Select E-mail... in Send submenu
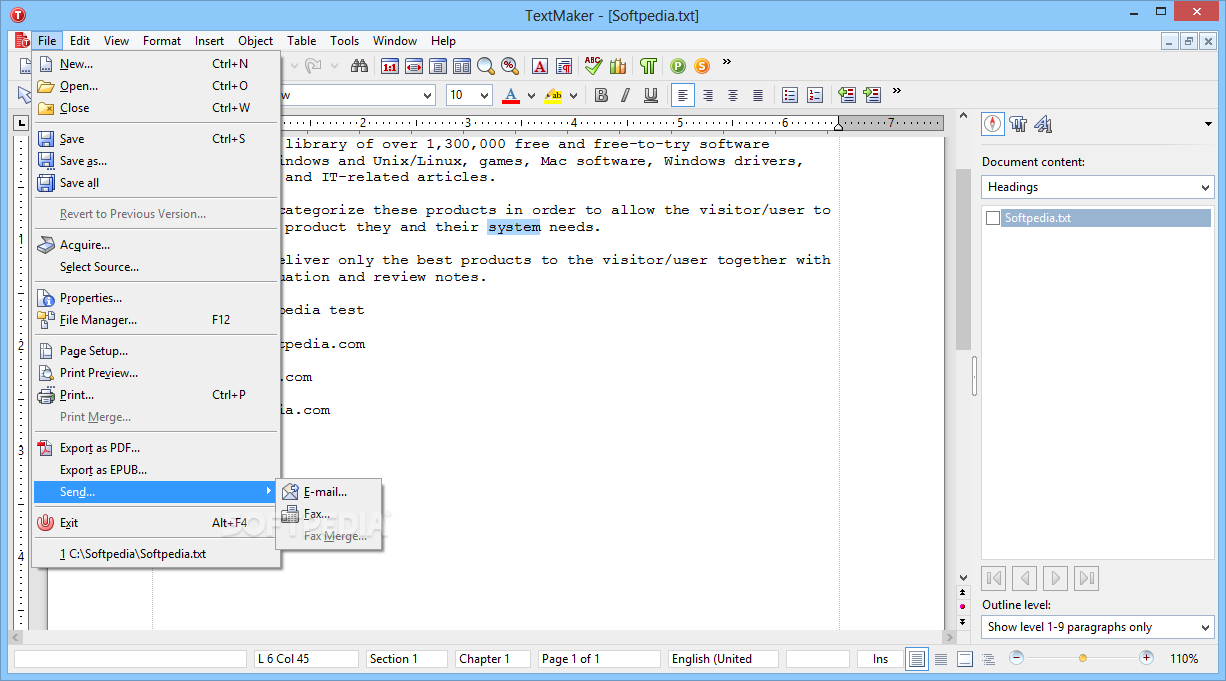Image resolution: width=1226 pixels, height=681 pixels. (329, 492)
